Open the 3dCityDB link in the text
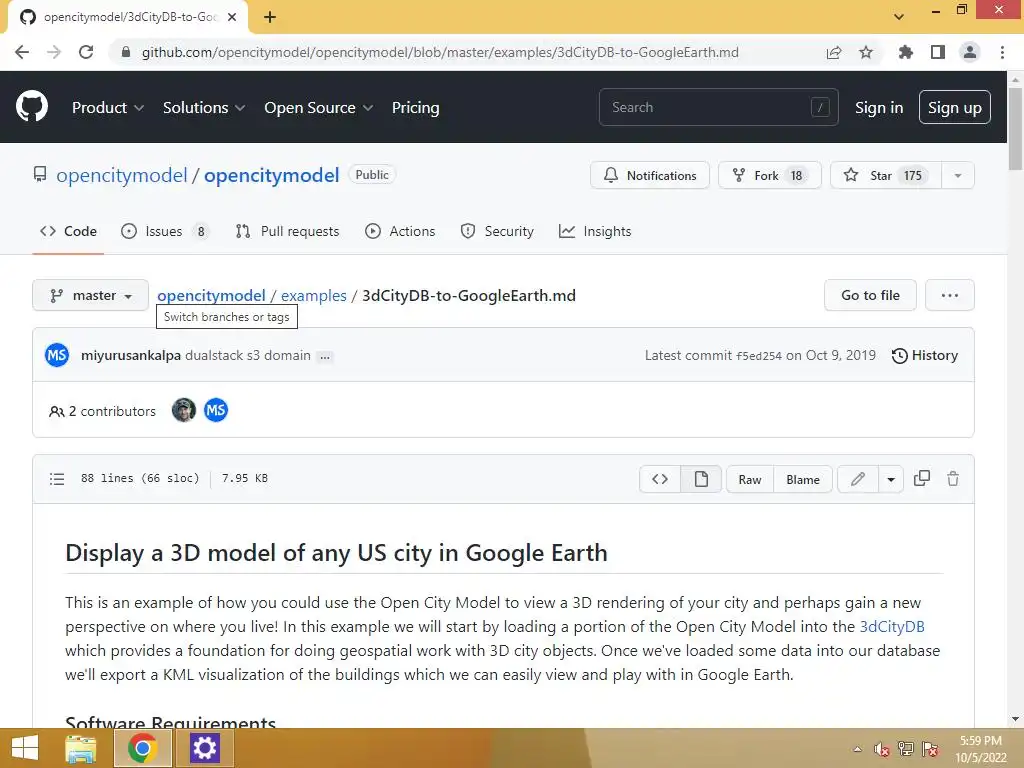1024x768 pixels. coord(891,626)
